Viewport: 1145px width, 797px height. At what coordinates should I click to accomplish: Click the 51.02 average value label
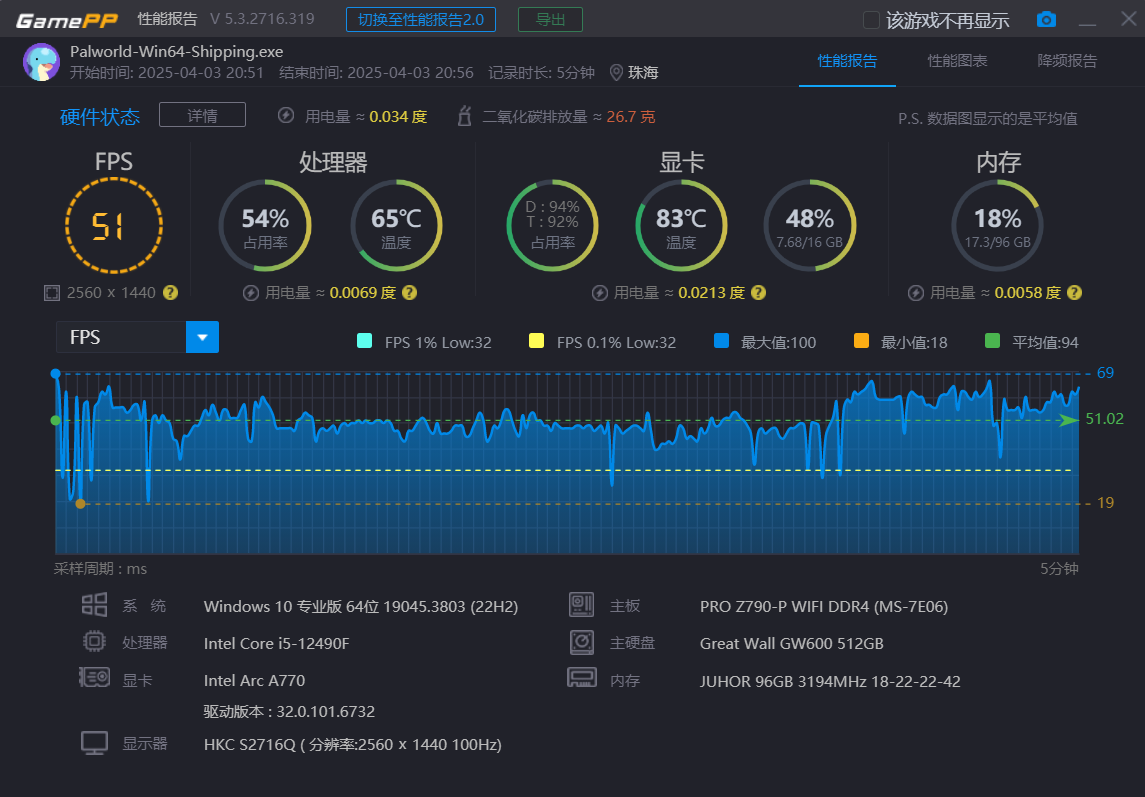pyautogui.click(x=1104, y=419)
